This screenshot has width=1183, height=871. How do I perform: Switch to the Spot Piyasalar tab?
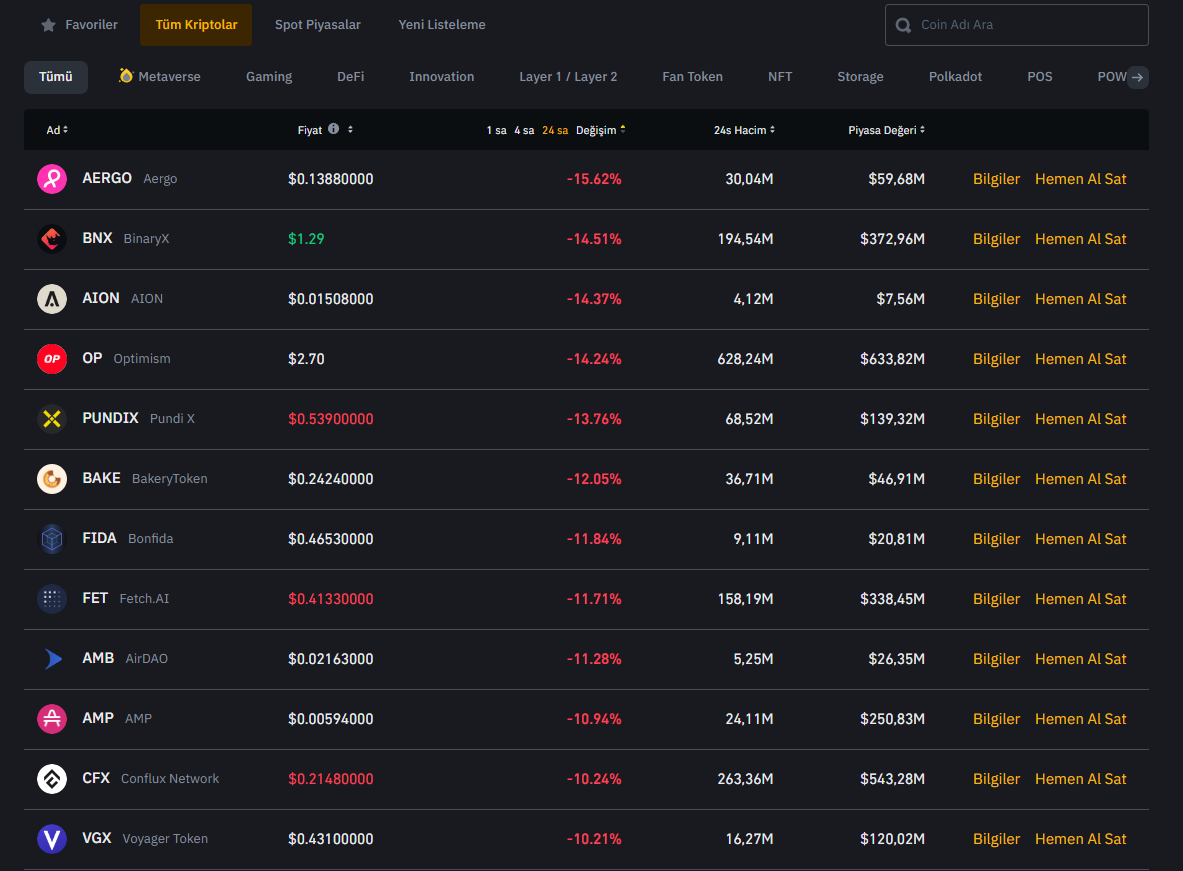click(x=317, y=25)
